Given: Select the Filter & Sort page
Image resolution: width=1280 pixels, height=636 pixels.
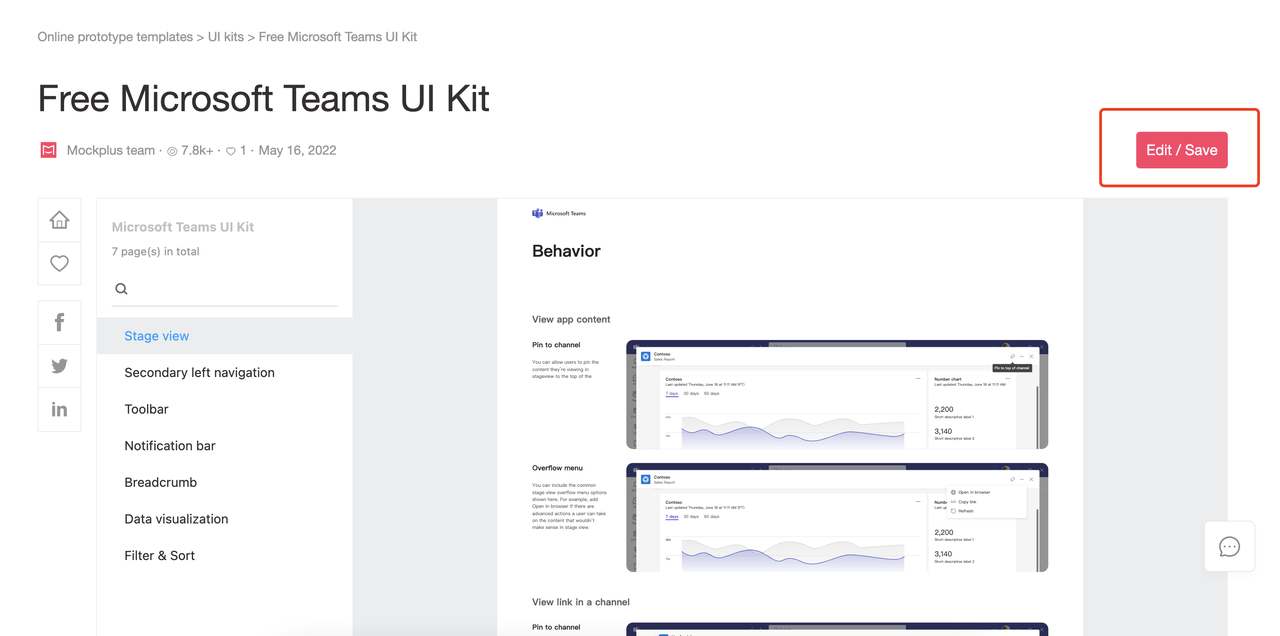Looking at the screenshot, I should [x=159, y=555].
